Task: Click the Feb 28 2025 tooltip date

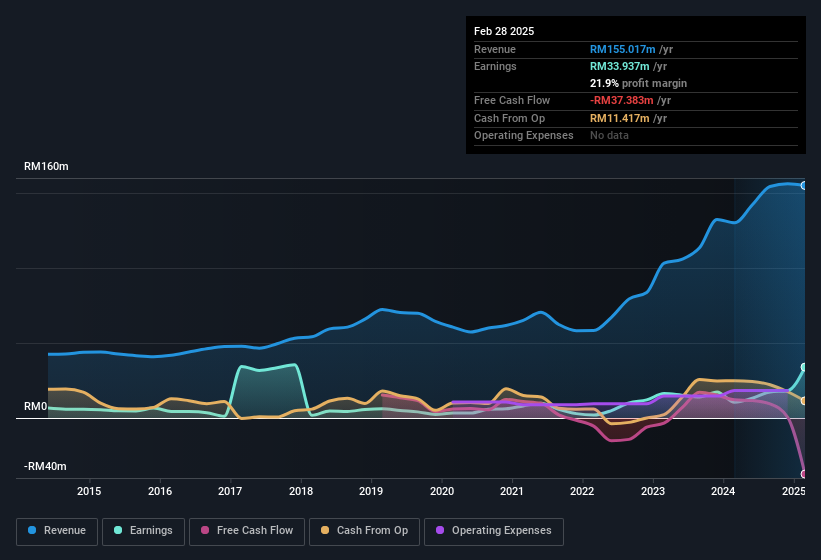Action: click(x=504, y=31)
